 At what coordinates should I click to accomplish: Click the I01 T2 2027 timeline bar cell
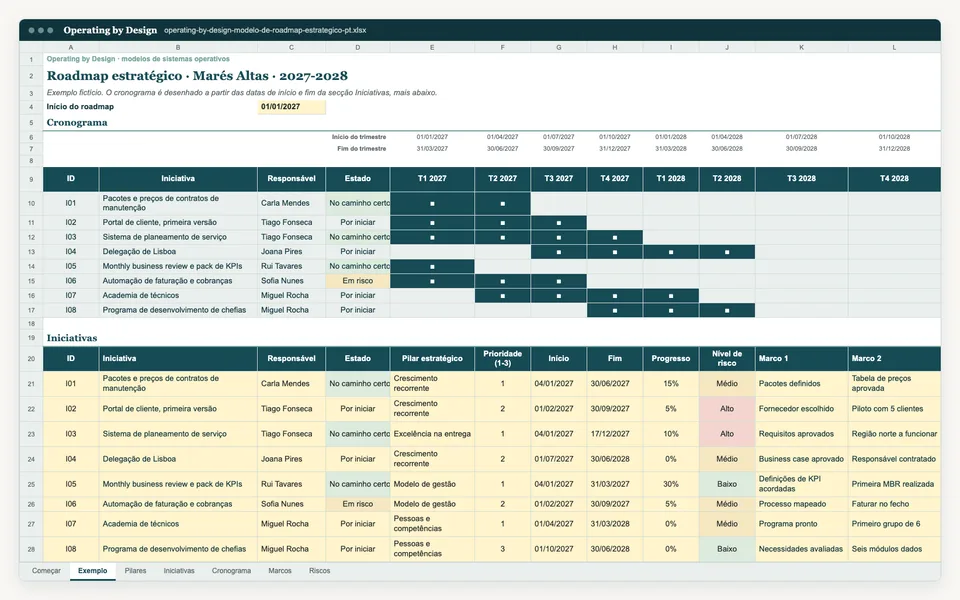503,203
